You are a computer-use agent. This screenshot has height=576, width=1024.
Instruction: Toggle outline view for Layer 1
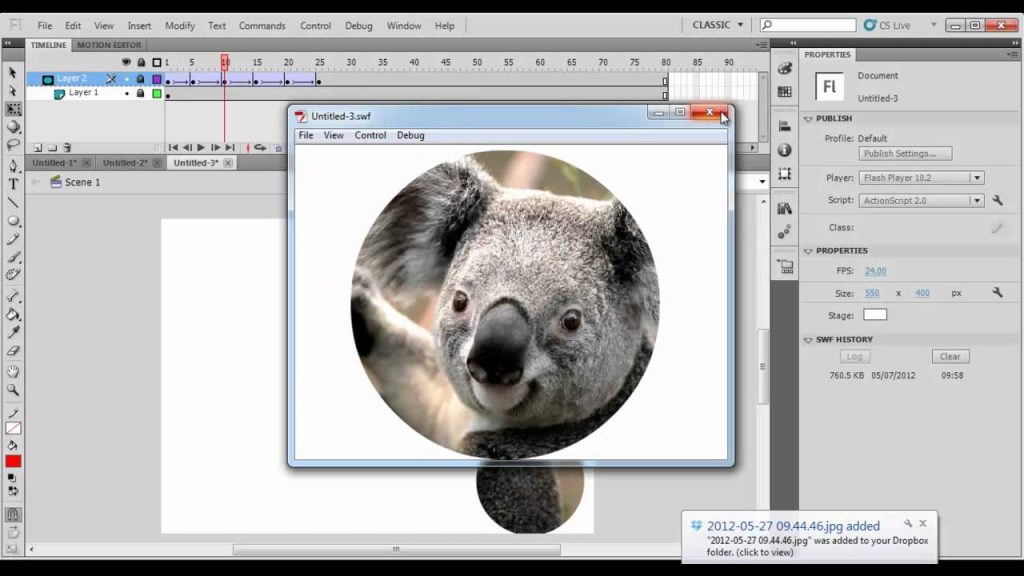tap(157, 93)
